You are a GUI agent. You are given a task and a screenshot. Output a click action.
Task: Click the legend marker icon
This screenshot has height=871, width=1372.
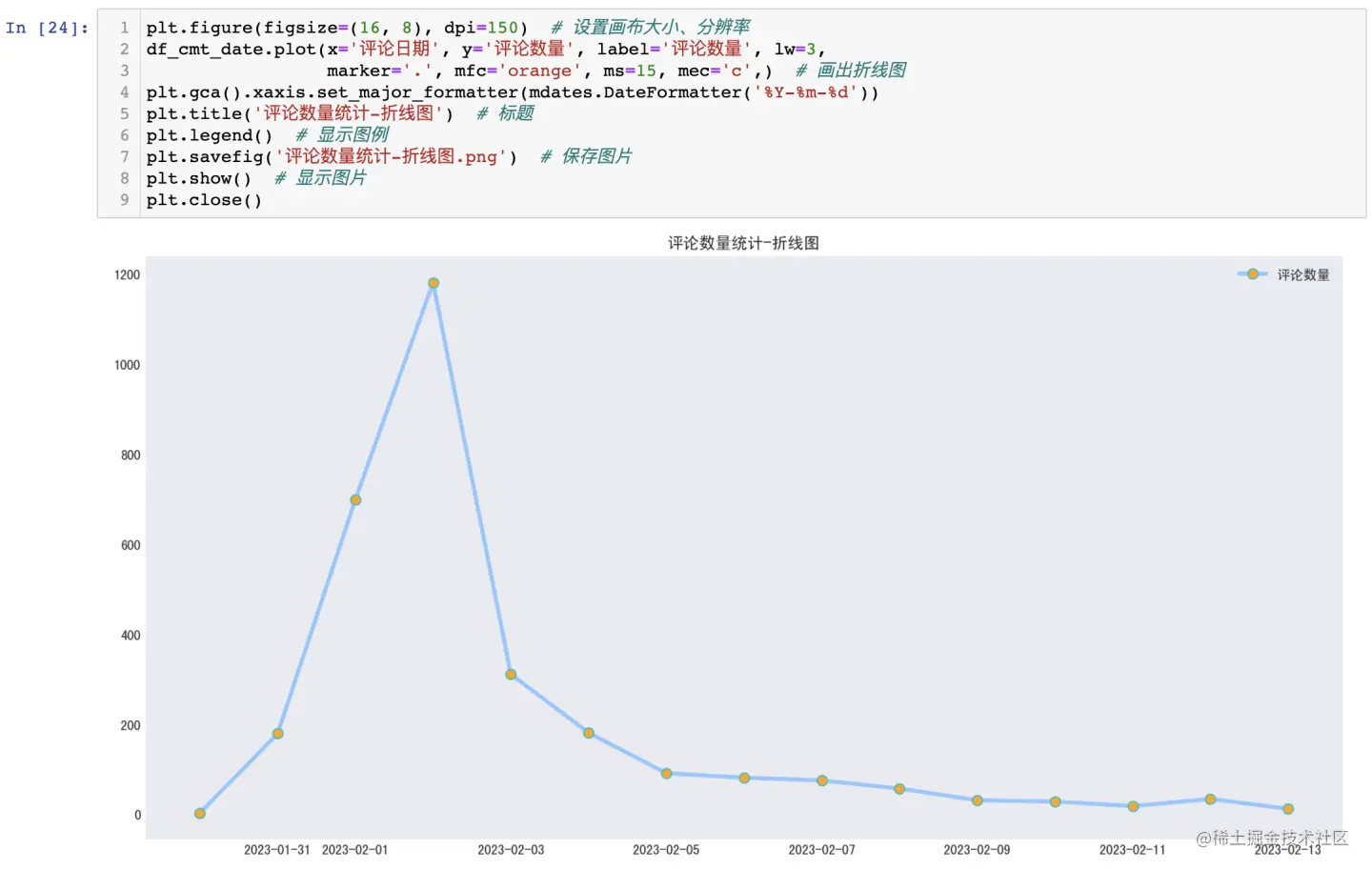pos(1252,274)
